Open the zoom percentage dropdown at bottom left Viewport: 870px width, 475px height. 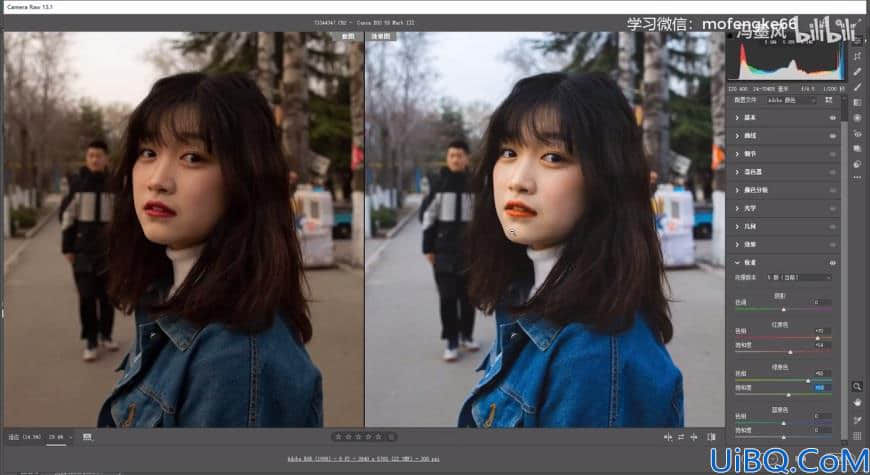(60, 437)
